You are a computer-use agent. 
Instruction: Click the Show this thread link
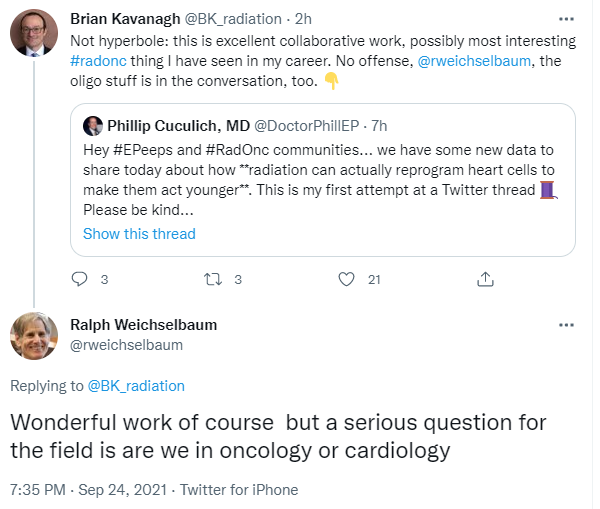click(139, 234)
